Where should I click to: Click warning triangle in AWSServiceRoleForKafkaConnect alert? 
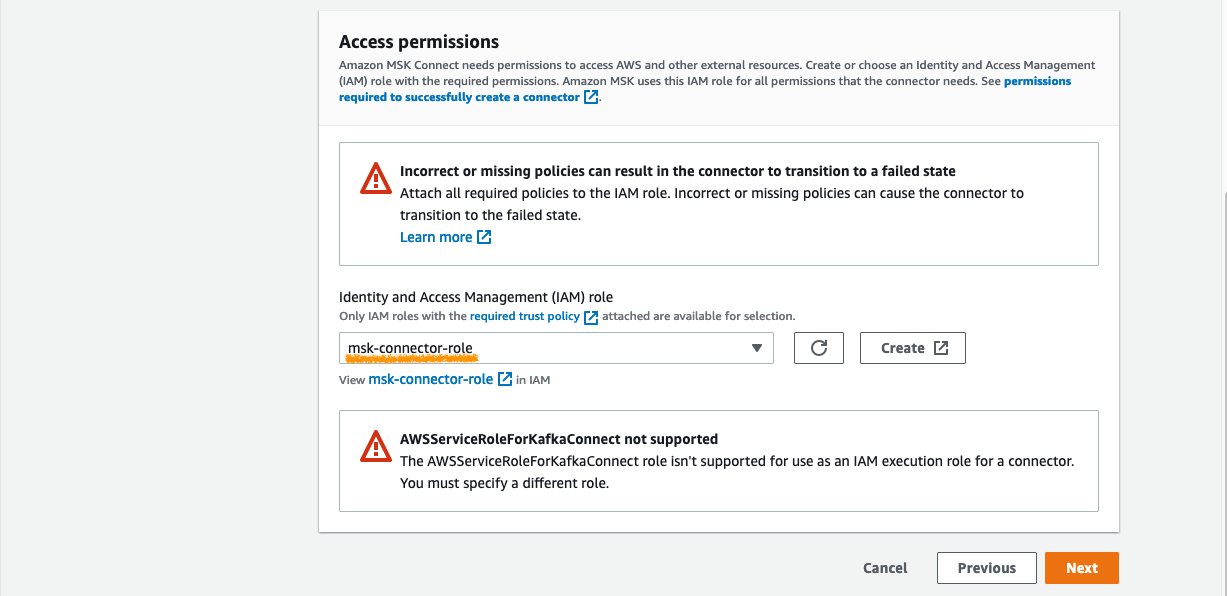[x=376, y=447]
